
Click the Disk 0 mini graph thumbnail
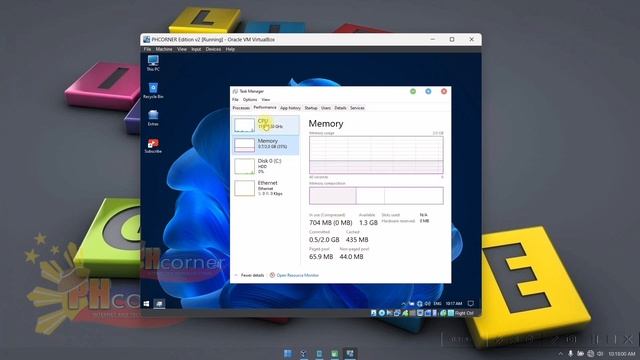[x=244, y=167]
